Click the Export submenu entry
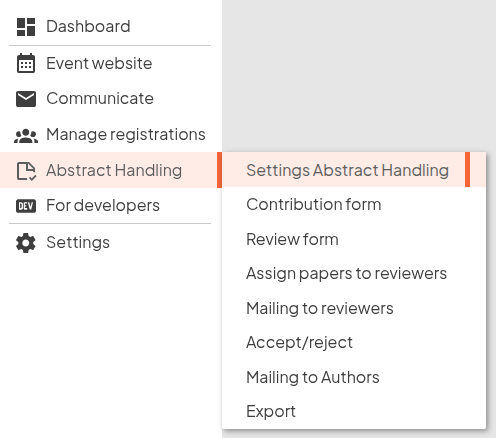The width and height of the screenshot is (496, 438). 354,411
